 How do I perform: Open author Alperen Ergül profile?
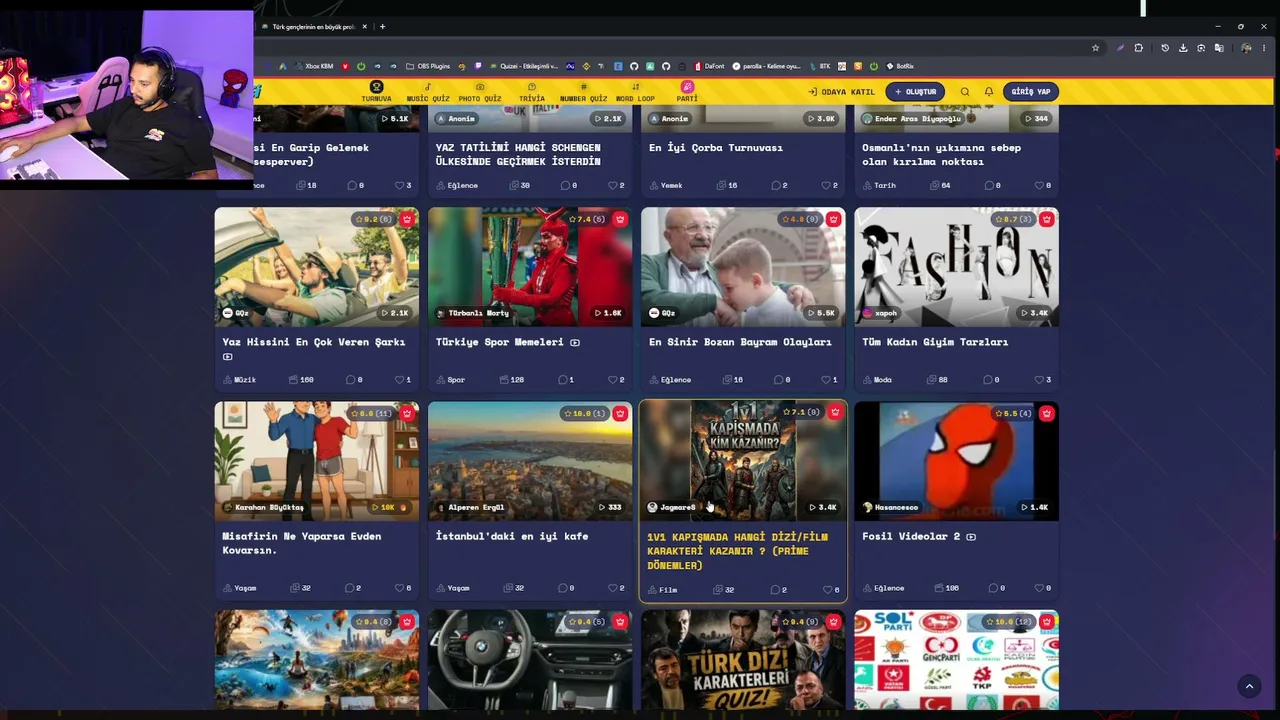point(470,507)
